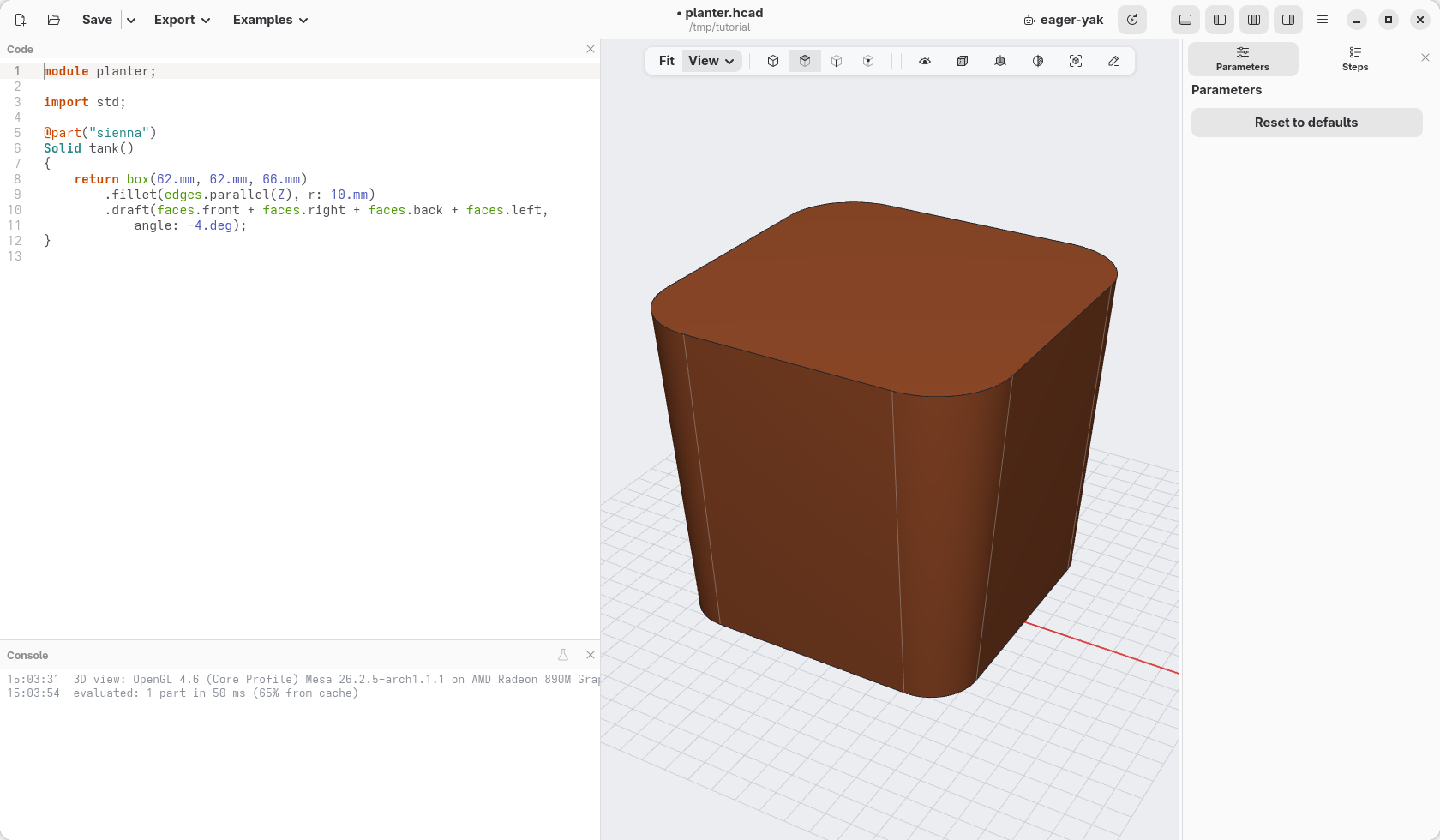Click the re-evaluate refresh icon
The width and height of the screenshot is (1440, 840).
point(1132,20)
